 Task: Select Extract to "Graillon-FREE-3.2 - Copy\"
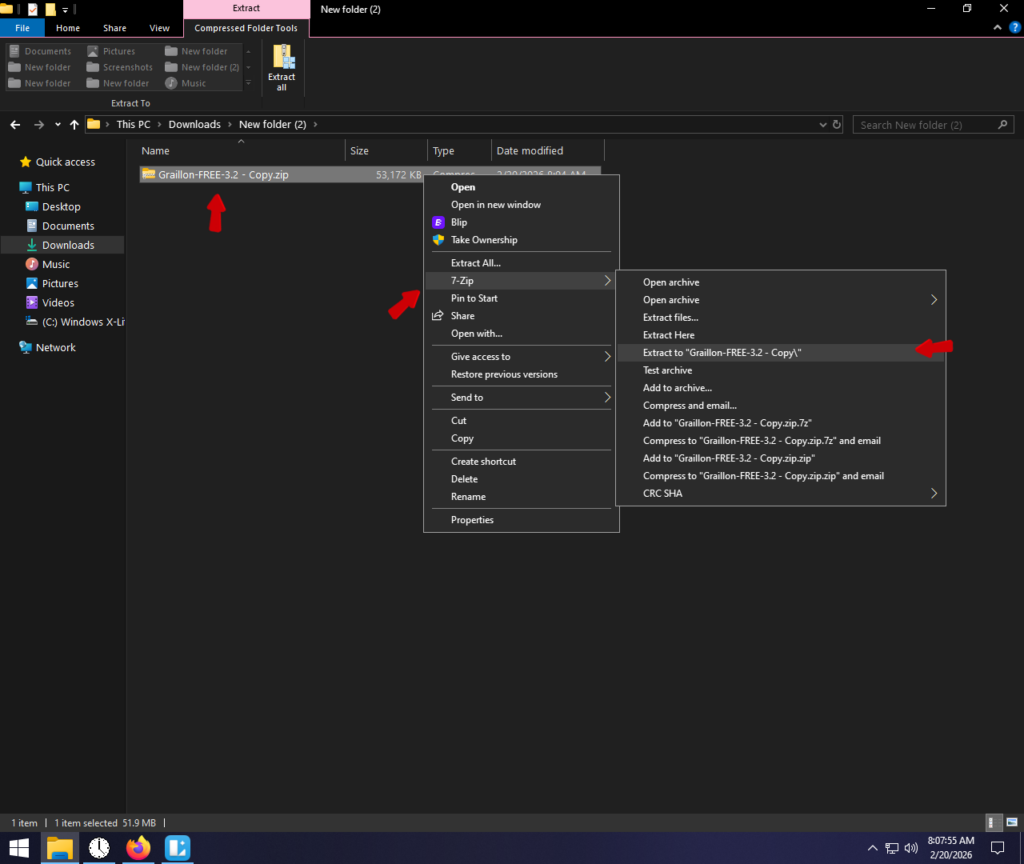pos(722,353)
